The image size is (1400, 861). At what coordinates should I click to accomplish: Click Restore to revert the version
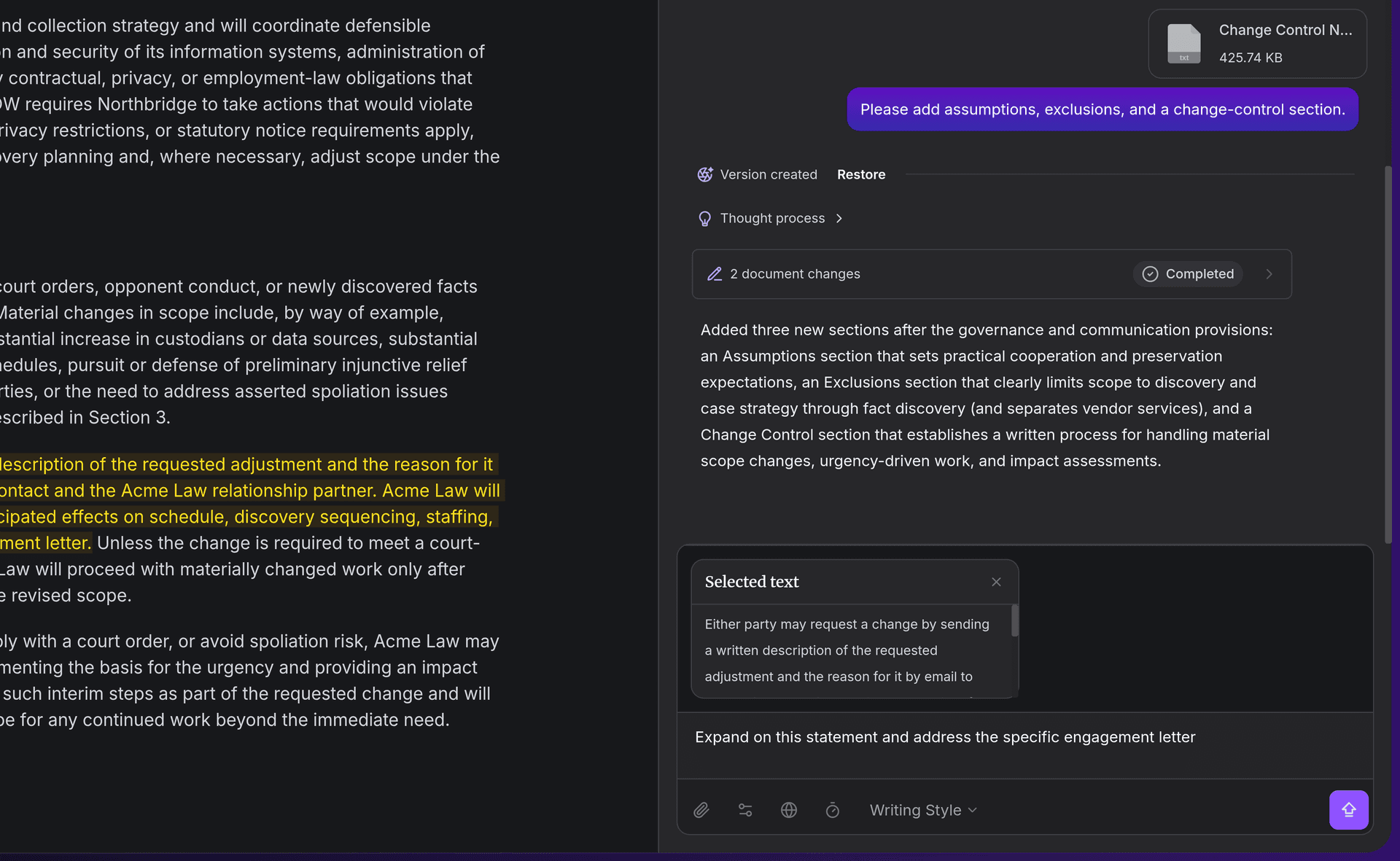[x=860, y=175]
